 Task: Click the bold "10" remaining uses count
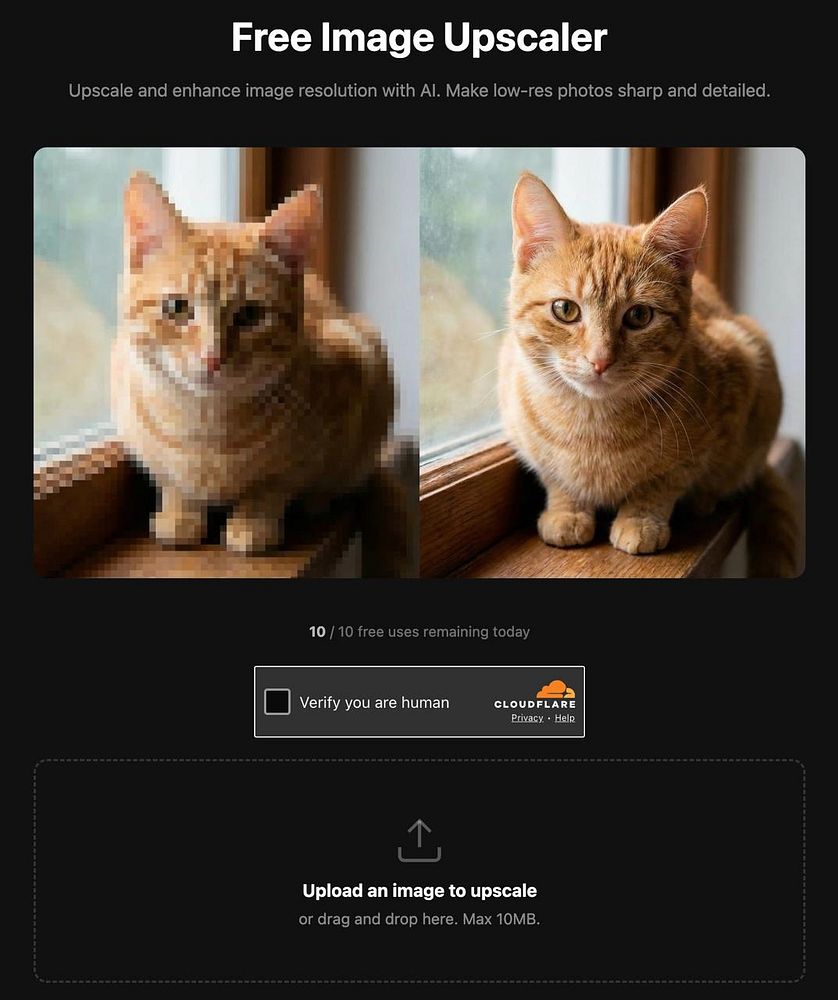click(317, 631)
